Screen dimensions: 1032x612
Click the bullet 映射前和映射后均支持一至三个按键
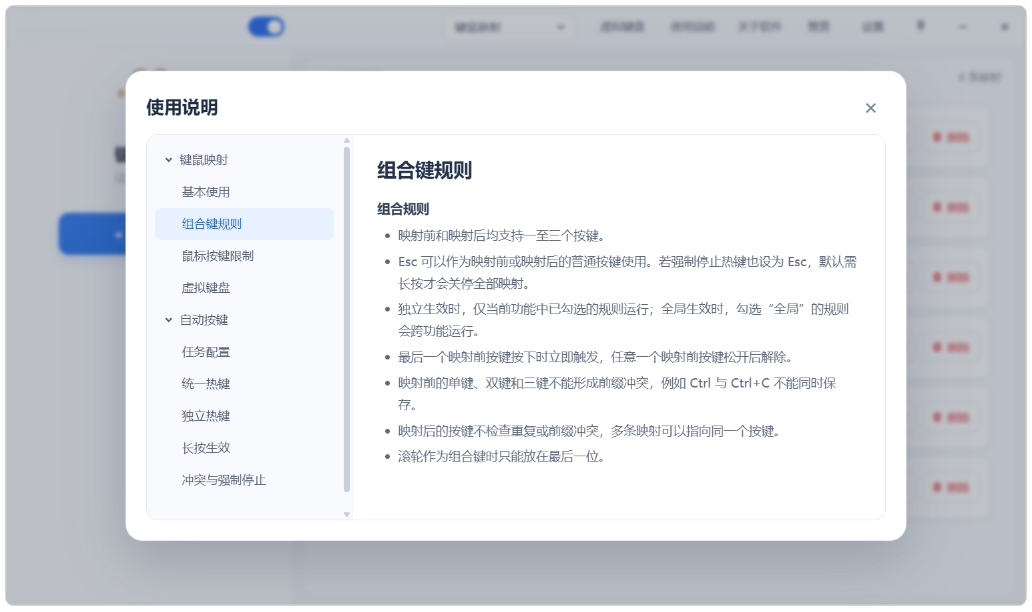[501, 236]
